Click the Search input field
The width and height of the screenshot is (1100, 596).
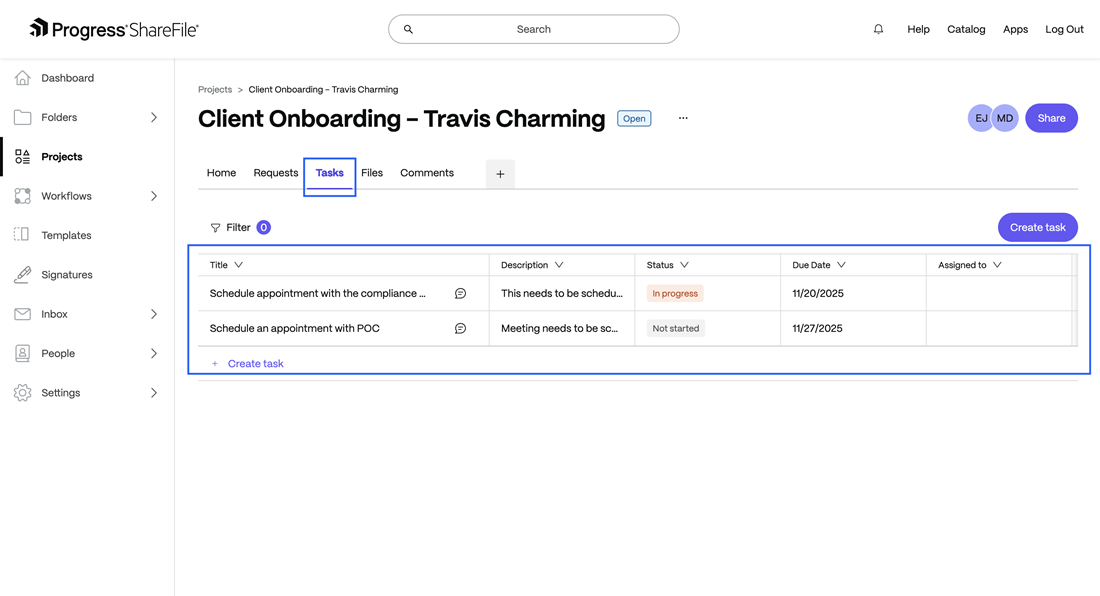pos(533,29)
